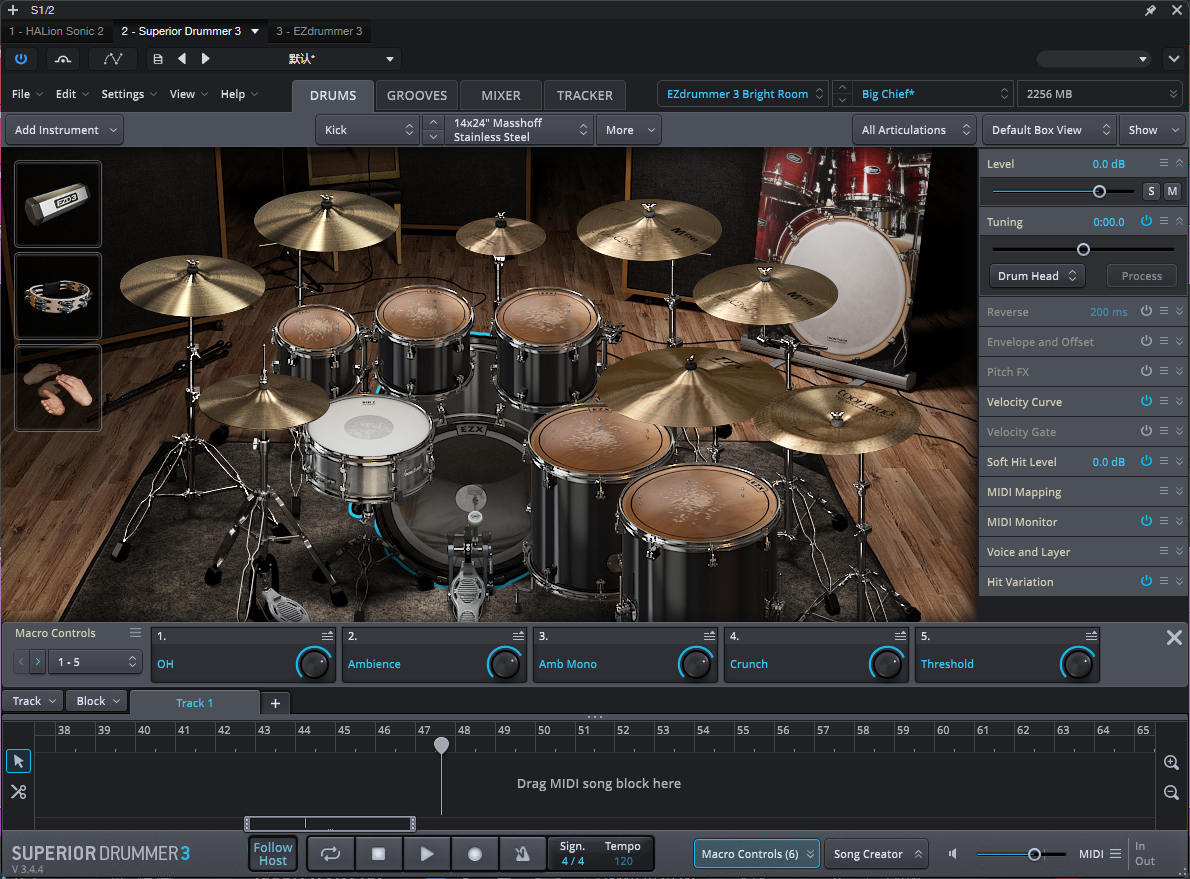Zoom out on the song track
Screen dimensions: 1190x879
tap(1171, 792)
